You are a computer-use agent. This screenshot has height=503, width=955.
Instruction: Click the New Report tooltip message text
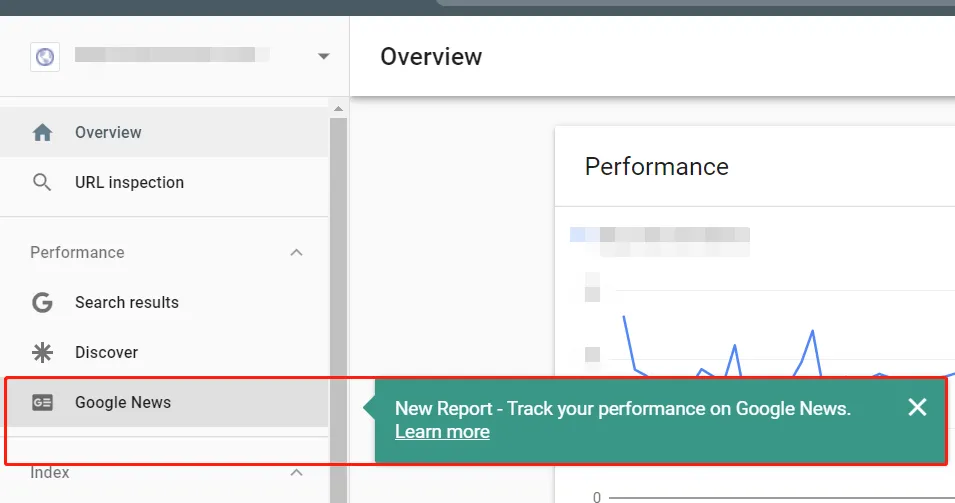click(x=622, y=408)
